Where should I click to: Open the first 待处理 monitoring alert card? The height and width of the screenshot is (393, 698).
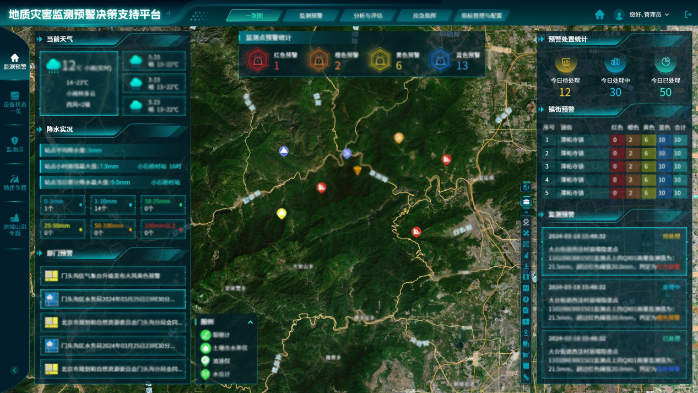click(614, 251)
